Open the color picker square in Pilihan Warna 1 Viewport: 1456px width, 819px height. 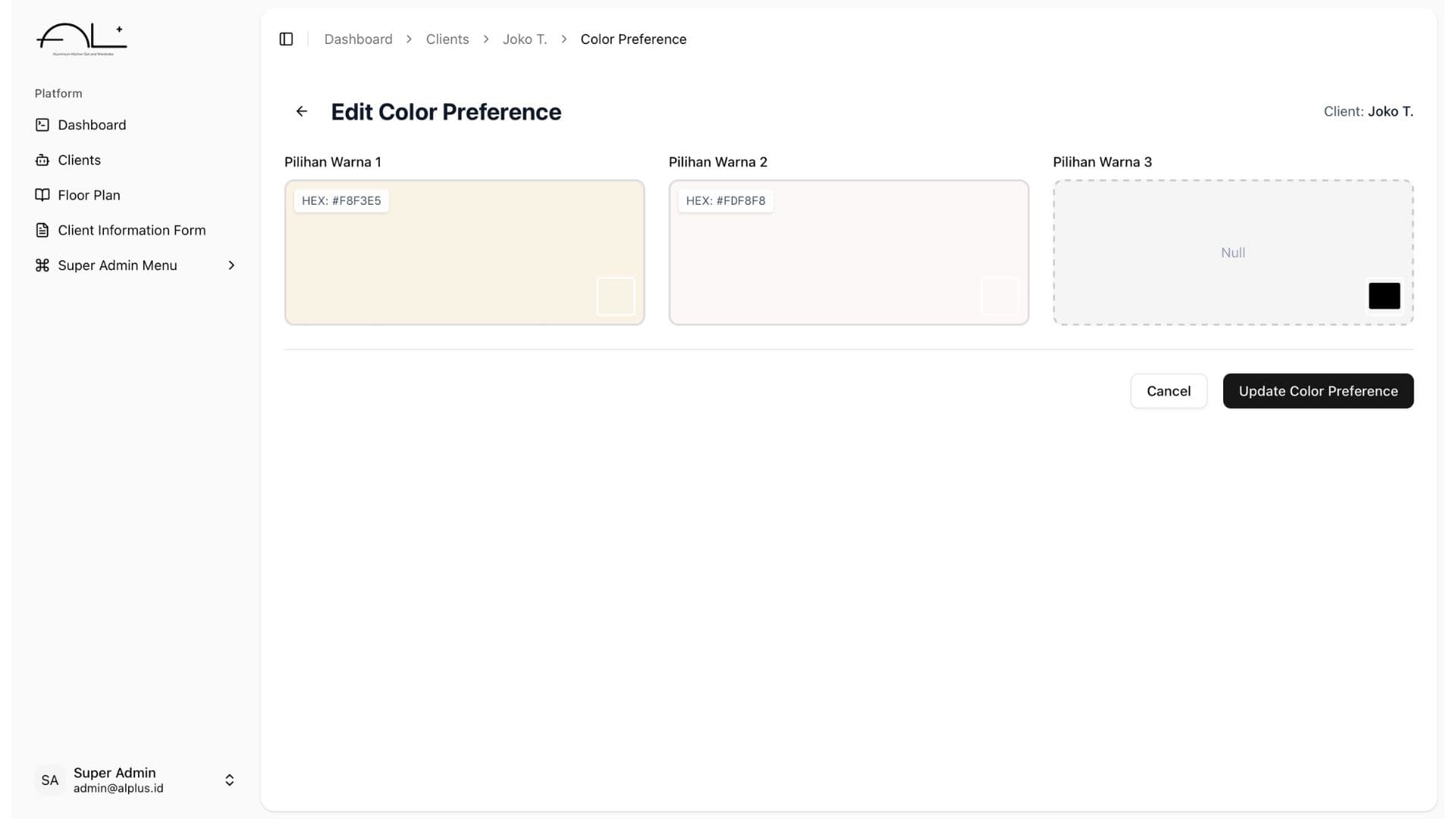click(615, 296)
